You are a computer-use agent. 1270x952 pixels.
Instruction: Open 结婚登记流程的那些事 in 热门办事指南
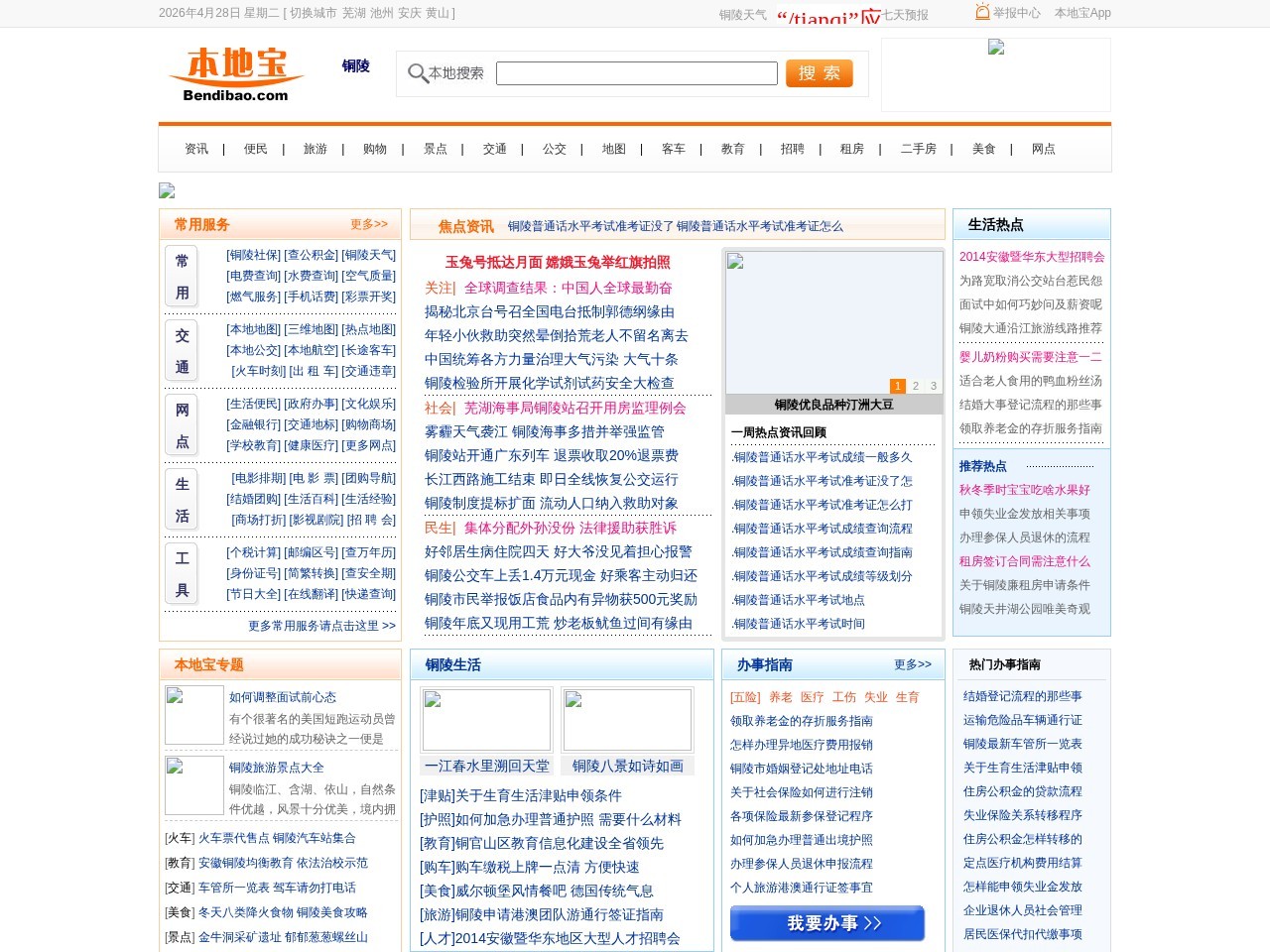pos(1023,696)
